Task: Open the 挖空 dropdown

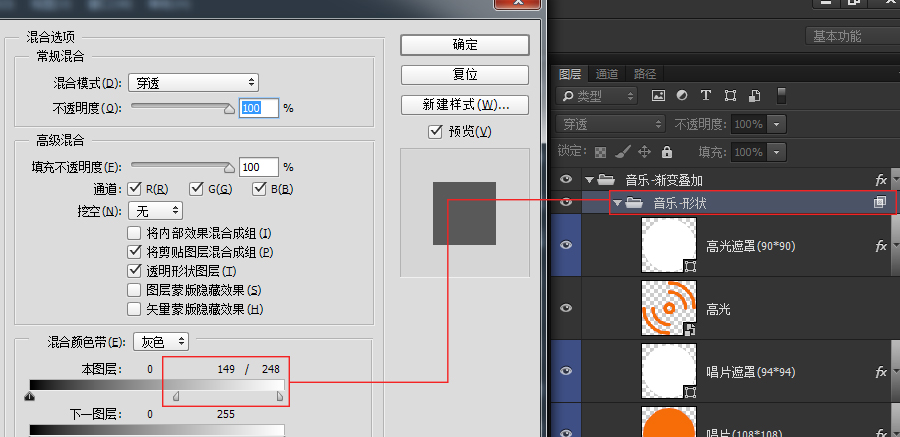Action: 155,211
